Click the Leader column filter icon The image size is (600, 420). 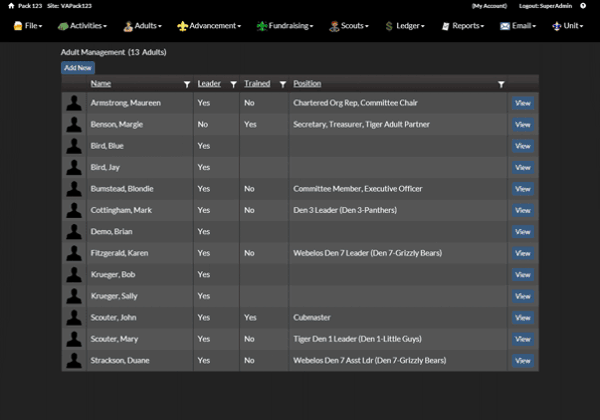233,84
